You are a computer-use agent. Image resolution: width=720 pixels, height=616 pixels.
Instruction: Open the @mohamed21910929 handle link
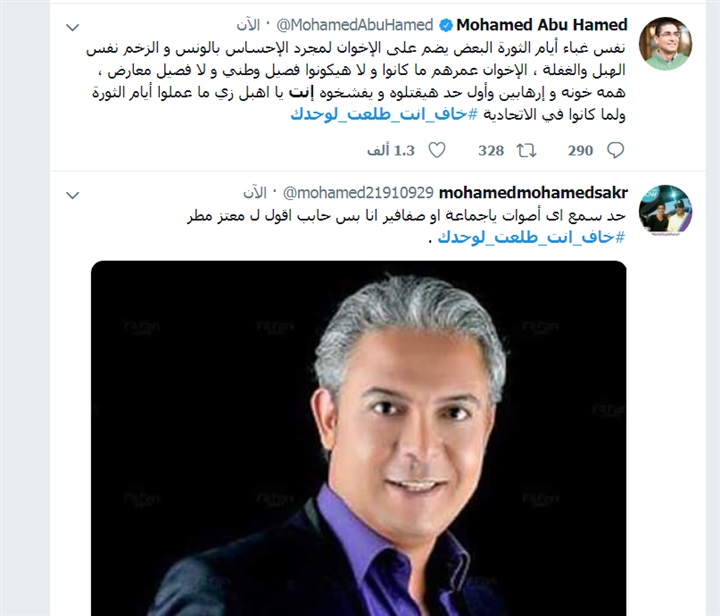pos(358,193)
